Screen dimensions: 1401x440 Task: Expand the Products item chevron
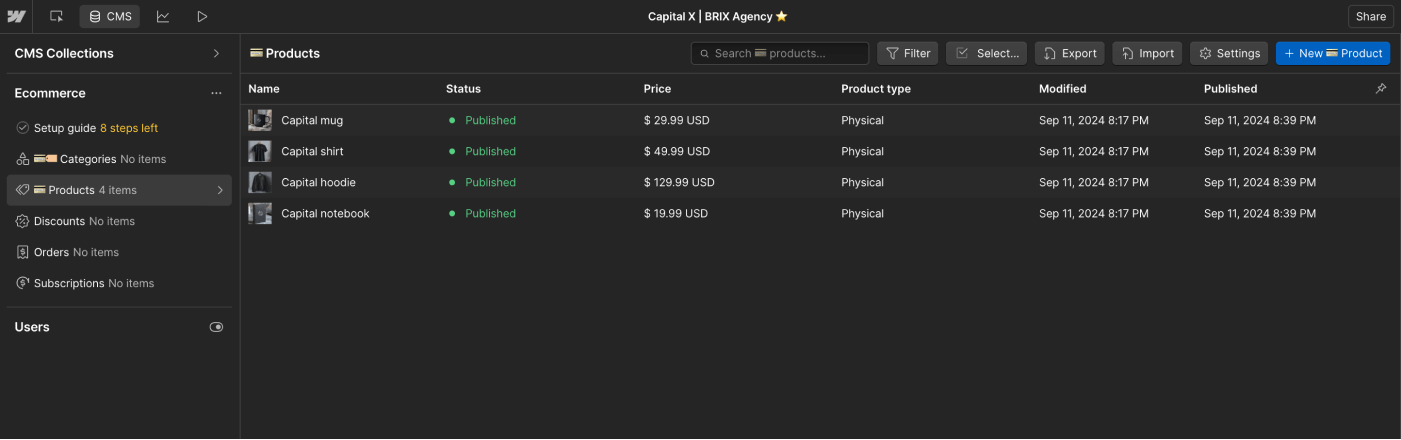220,190
